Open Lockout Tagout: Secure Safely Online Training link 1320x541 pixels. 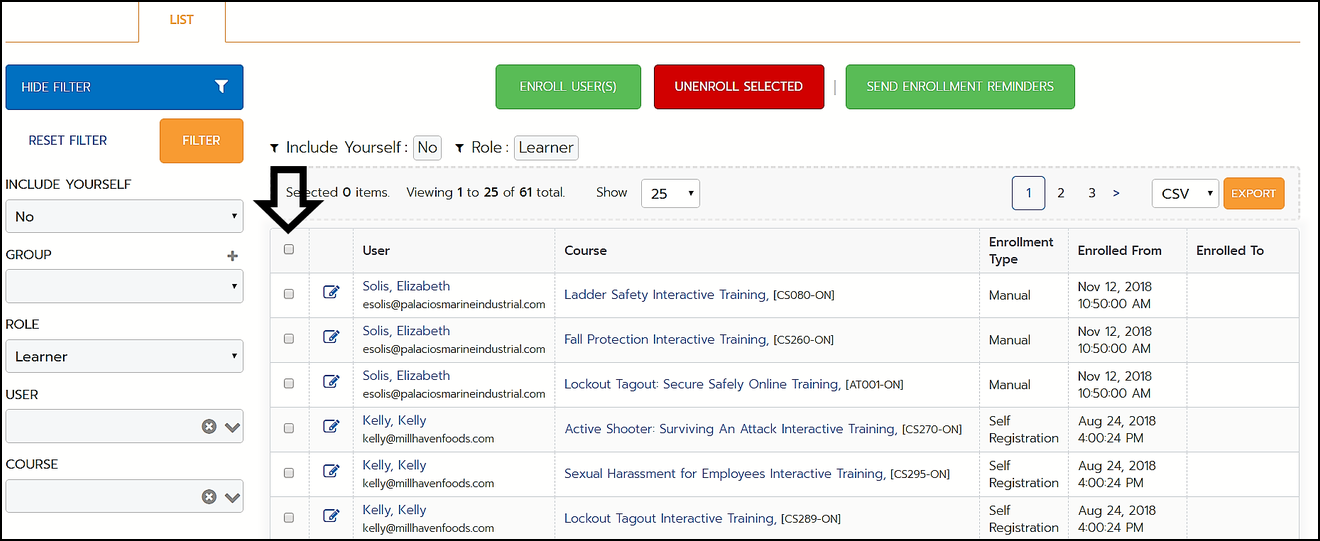pyautogui.click(x=702, y=384)
